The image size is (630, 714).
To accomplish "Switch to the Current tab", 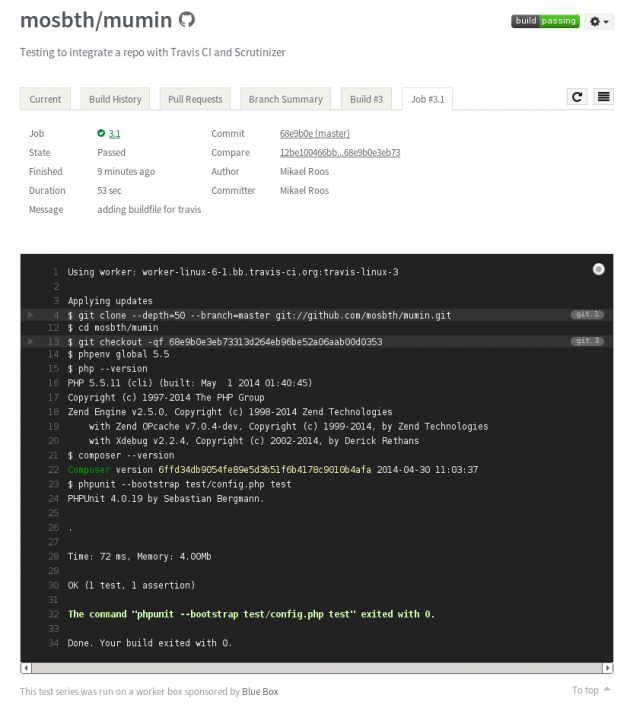I will 45,99.
